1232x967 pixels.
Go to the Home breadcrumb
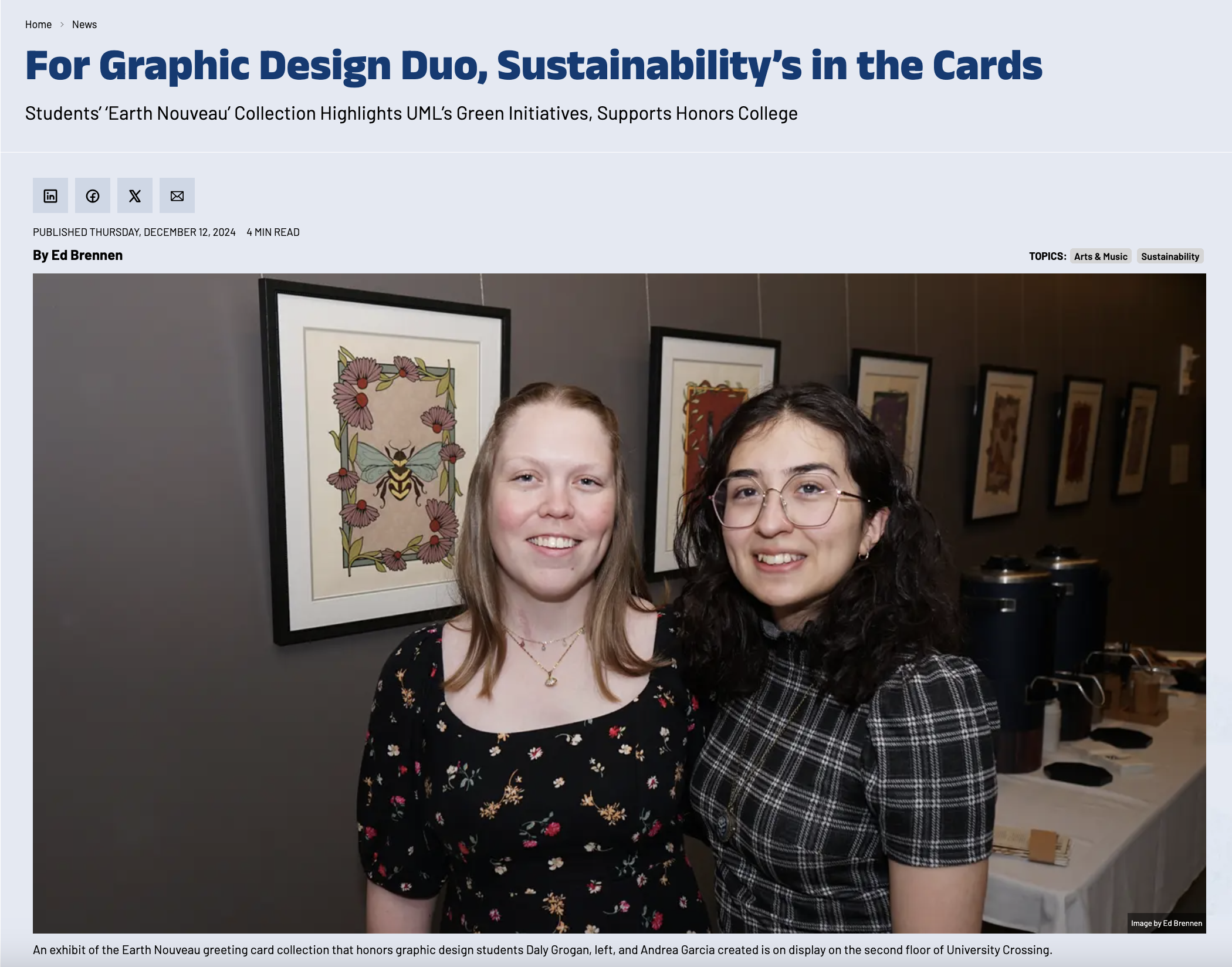click(38, 25)
